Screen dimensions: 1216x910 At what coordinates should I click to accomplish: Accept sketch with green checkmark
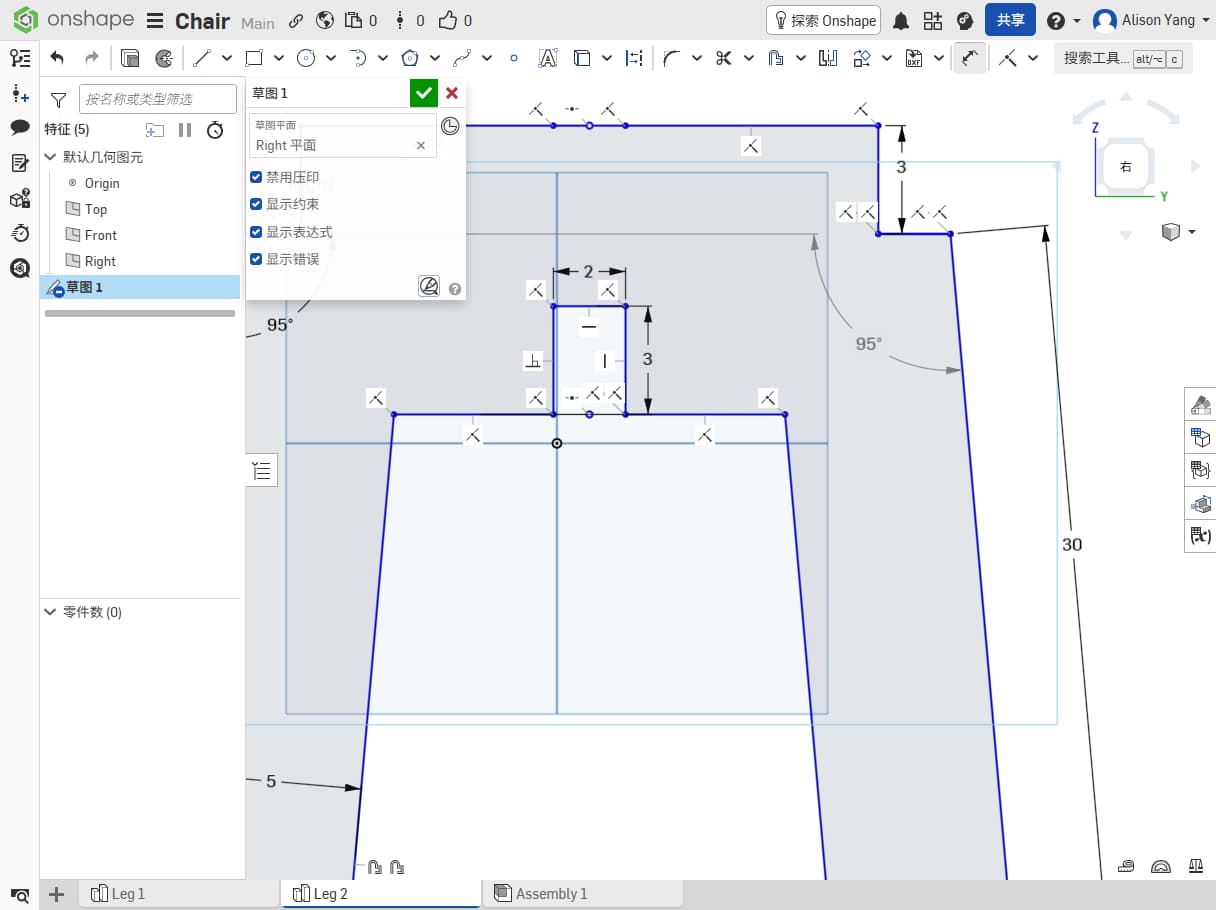point(424,93)
